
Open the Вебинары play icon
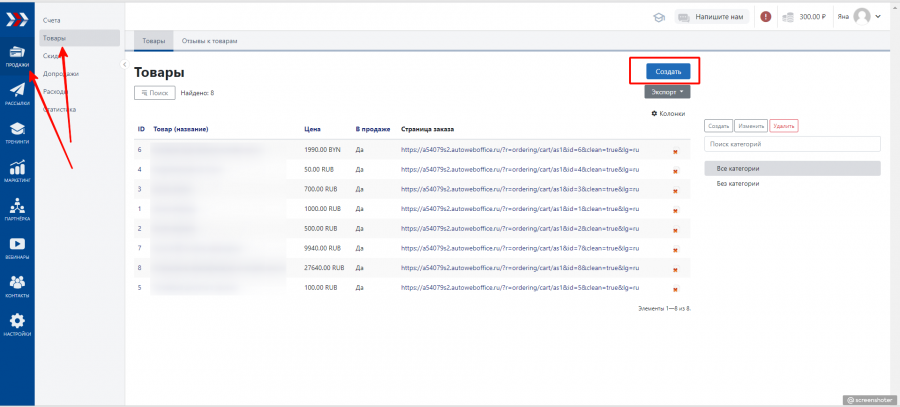[x=17, y=246]
